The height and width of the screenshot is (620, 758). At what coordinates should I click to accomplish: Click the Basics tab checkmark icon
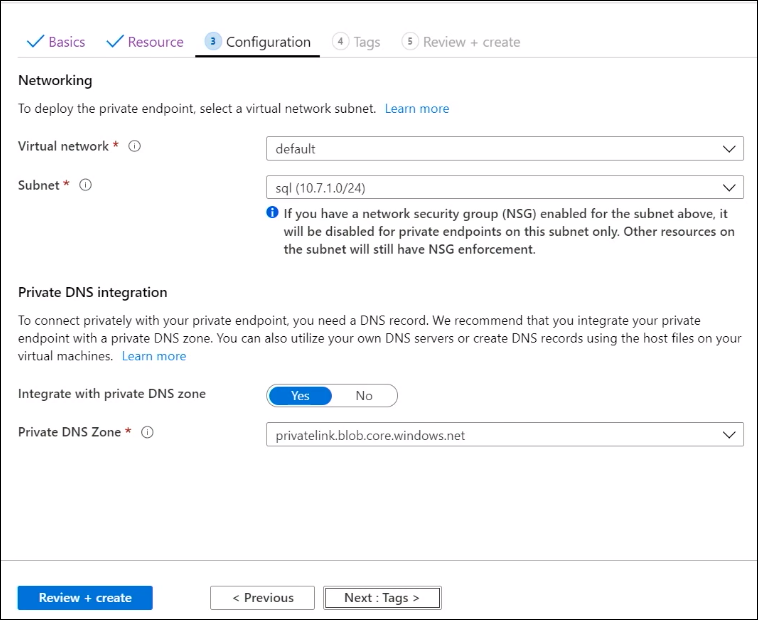click(x=35, y=42)
